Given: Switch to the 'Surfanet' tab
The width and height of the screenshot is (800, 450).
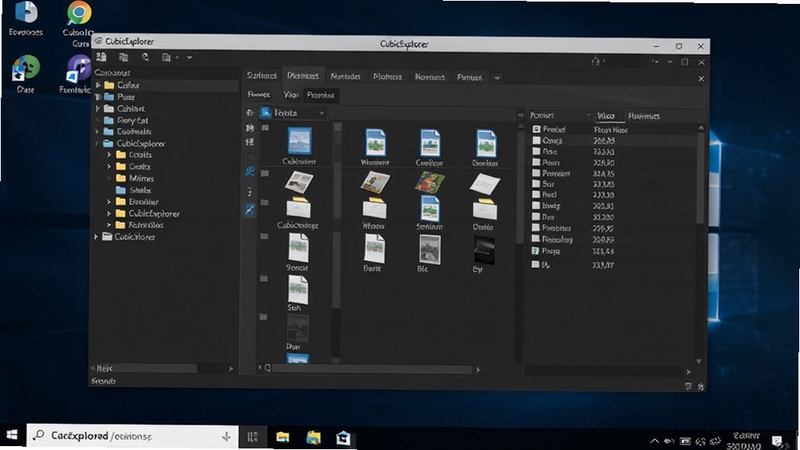Looking at the screenshot, I should 262,76.
